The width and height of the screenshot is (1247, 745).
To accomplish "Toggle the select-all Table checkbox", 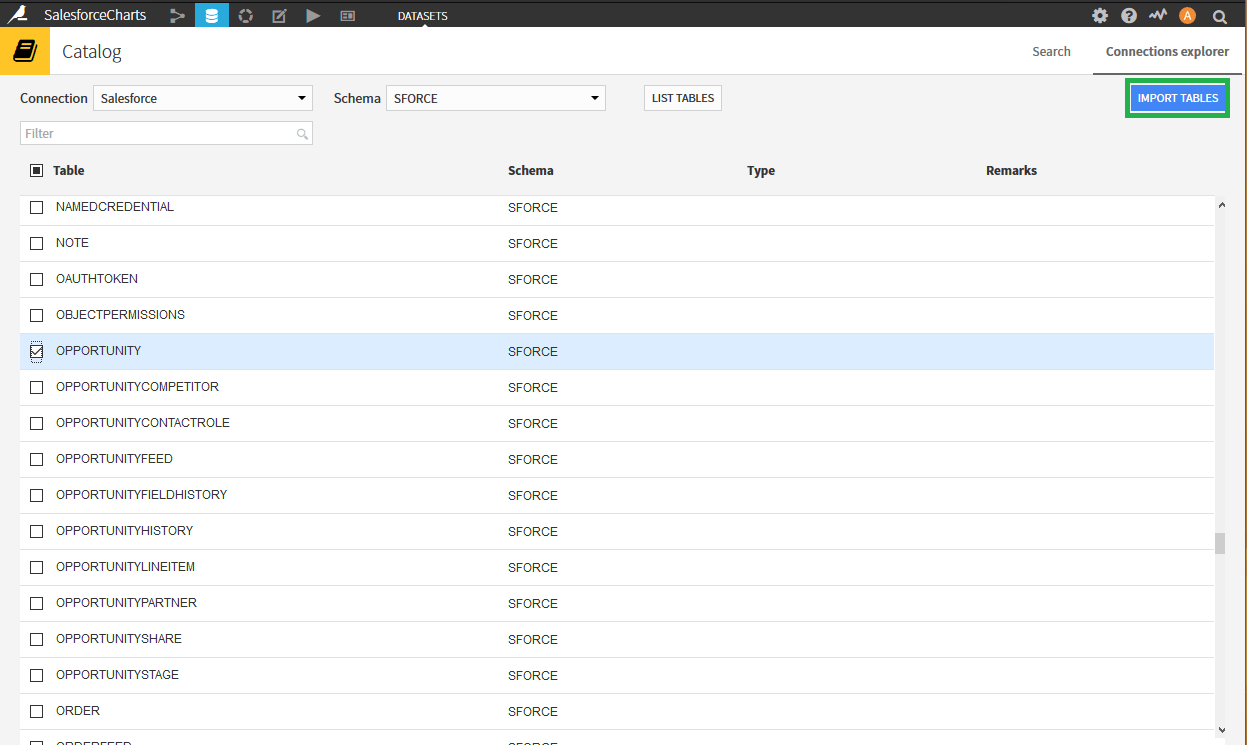I will (x=36, y=170).
